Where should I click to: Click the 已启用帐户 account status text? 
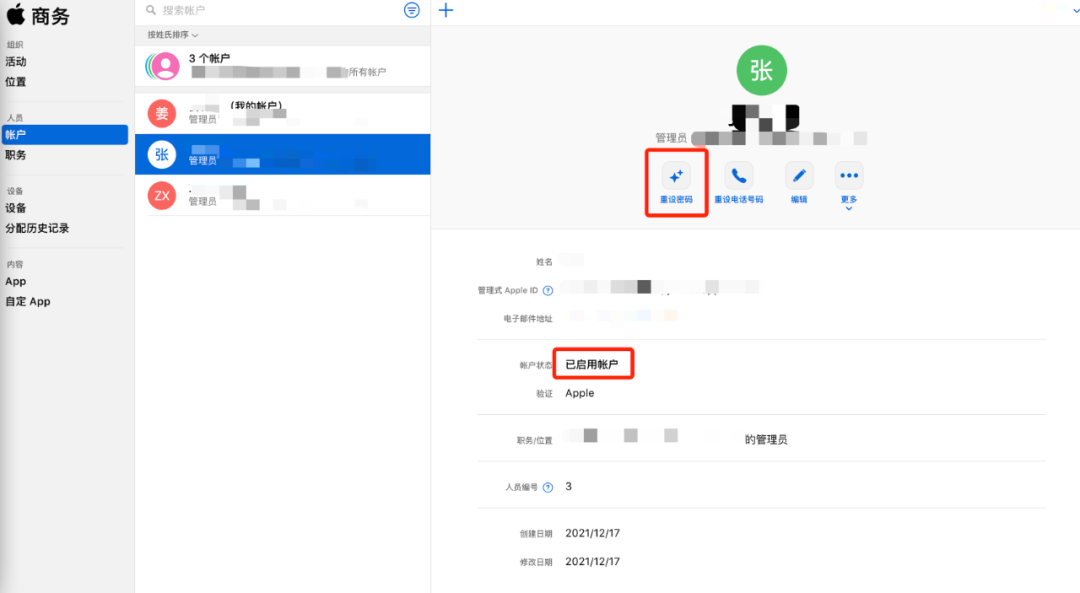tap(592, 364)
